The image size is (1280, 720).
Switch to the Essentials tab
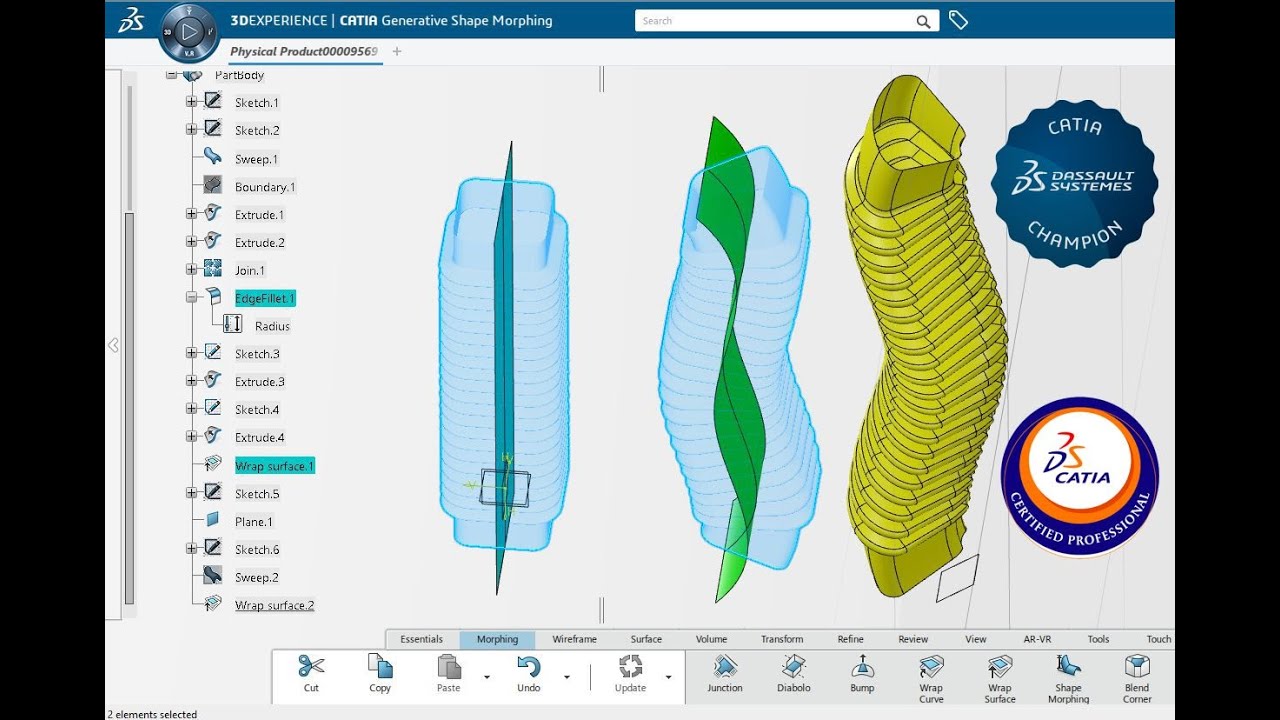pyautogui.click(x=421, y=640)
